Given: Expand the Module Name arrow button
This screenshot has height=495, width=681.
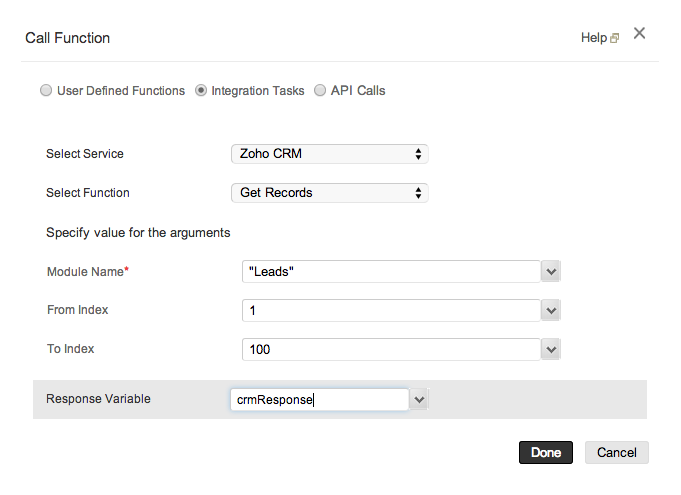Looking at the screenshot, I should [x=550, y=272].
